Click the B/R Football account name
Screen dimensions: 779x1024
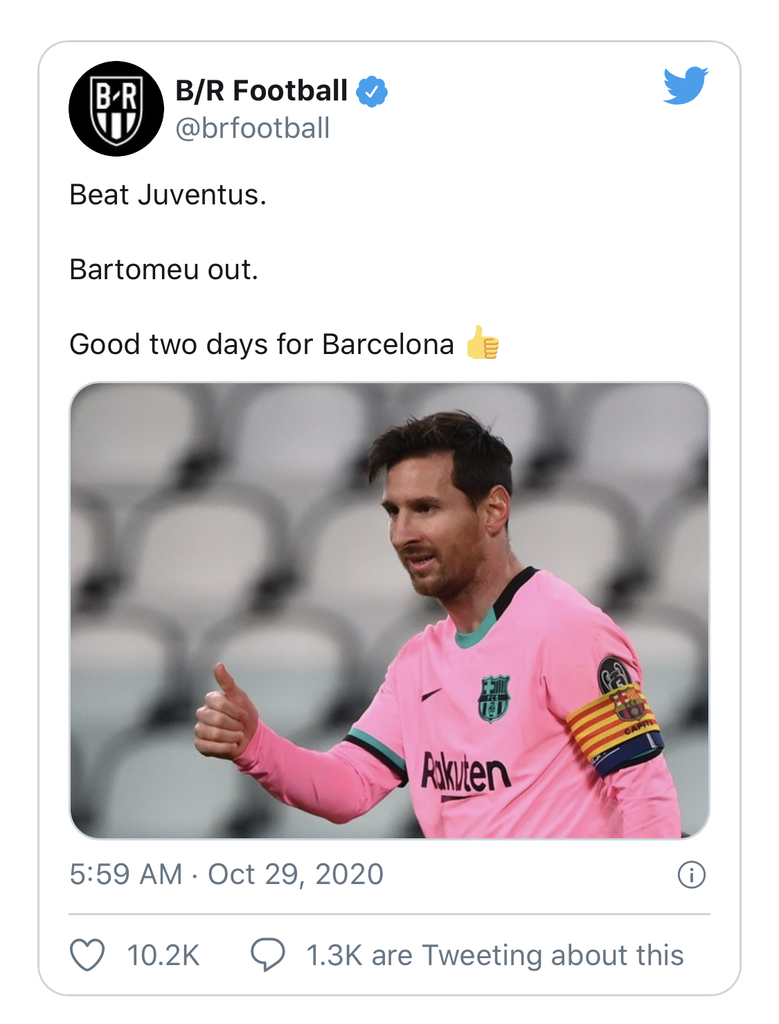pos(261,91)
